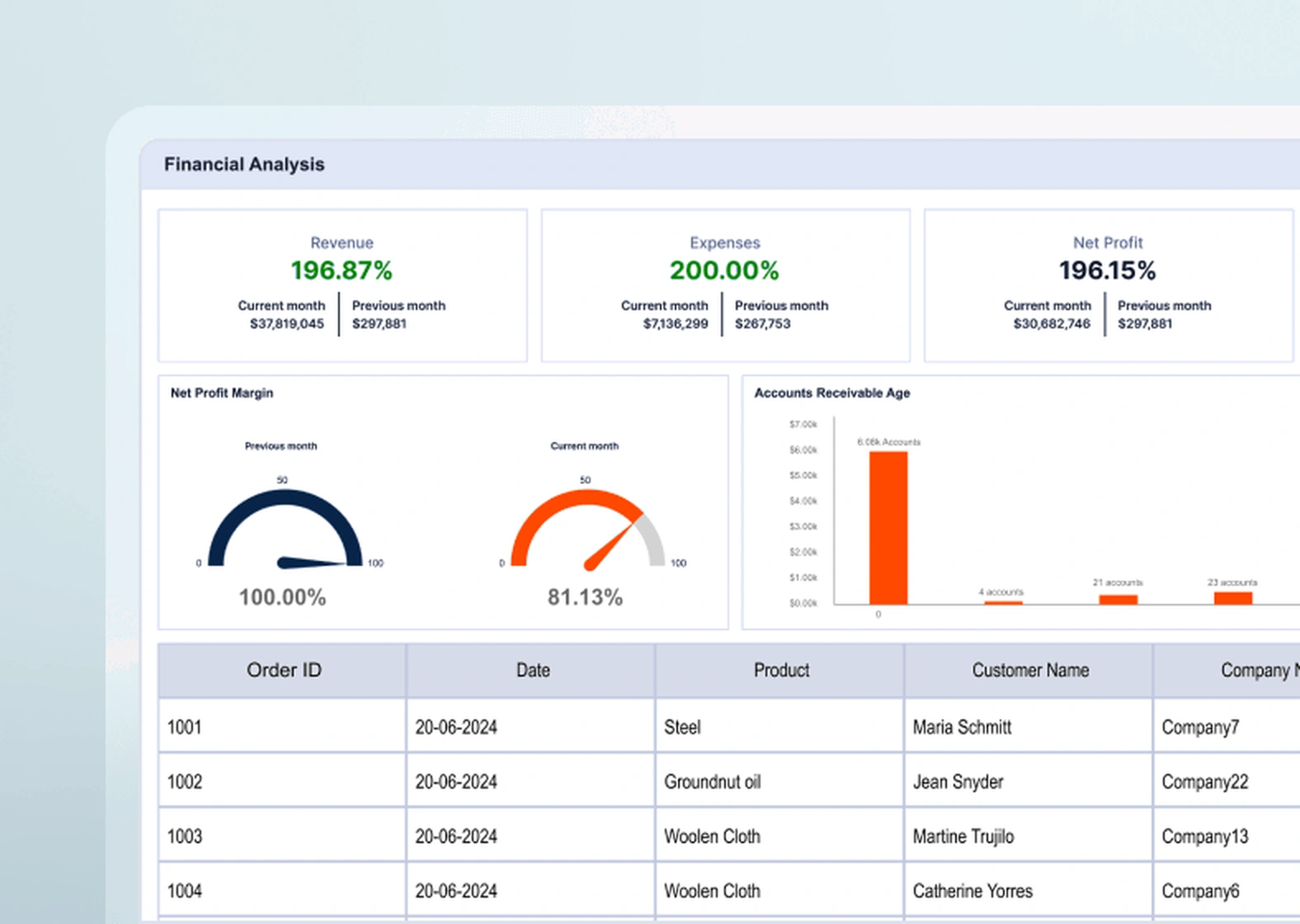Click the Company6 cell
Image resolution: width=1300 pixels, height=924 pixels.
coord(1227,890)
